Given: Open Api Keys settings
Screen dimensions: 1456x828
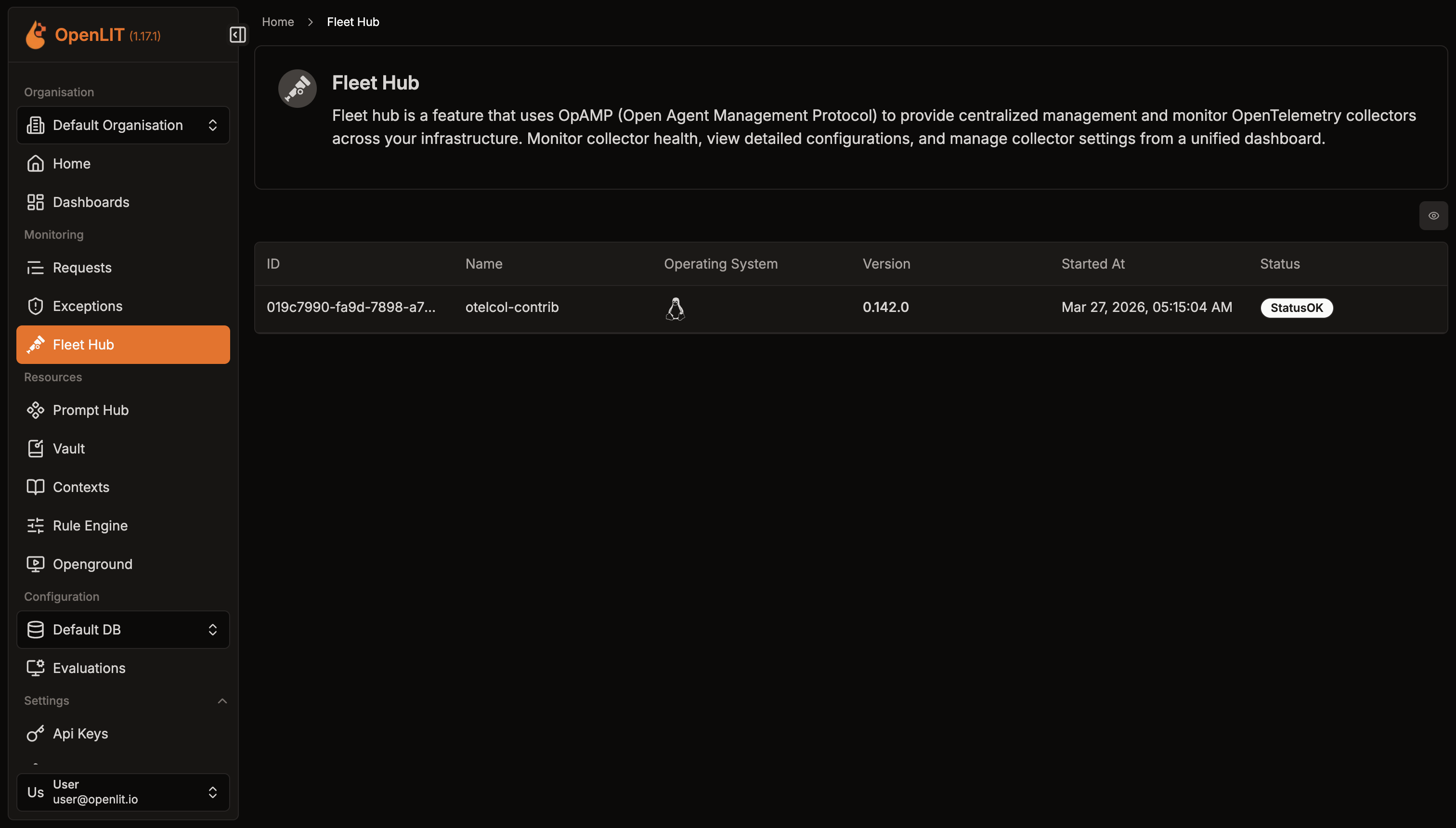Looking at the screenshot, I should tap(123, 734).
